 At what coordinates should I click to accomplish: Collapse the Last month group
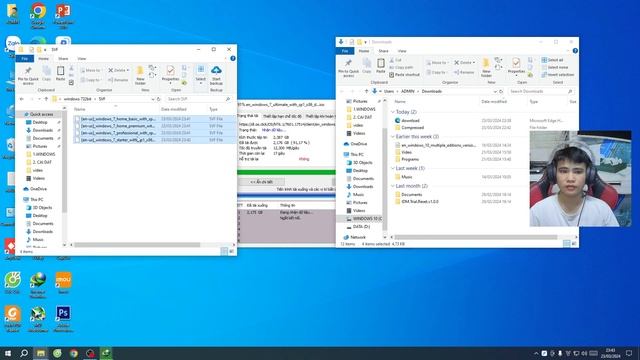pos(393,186)
